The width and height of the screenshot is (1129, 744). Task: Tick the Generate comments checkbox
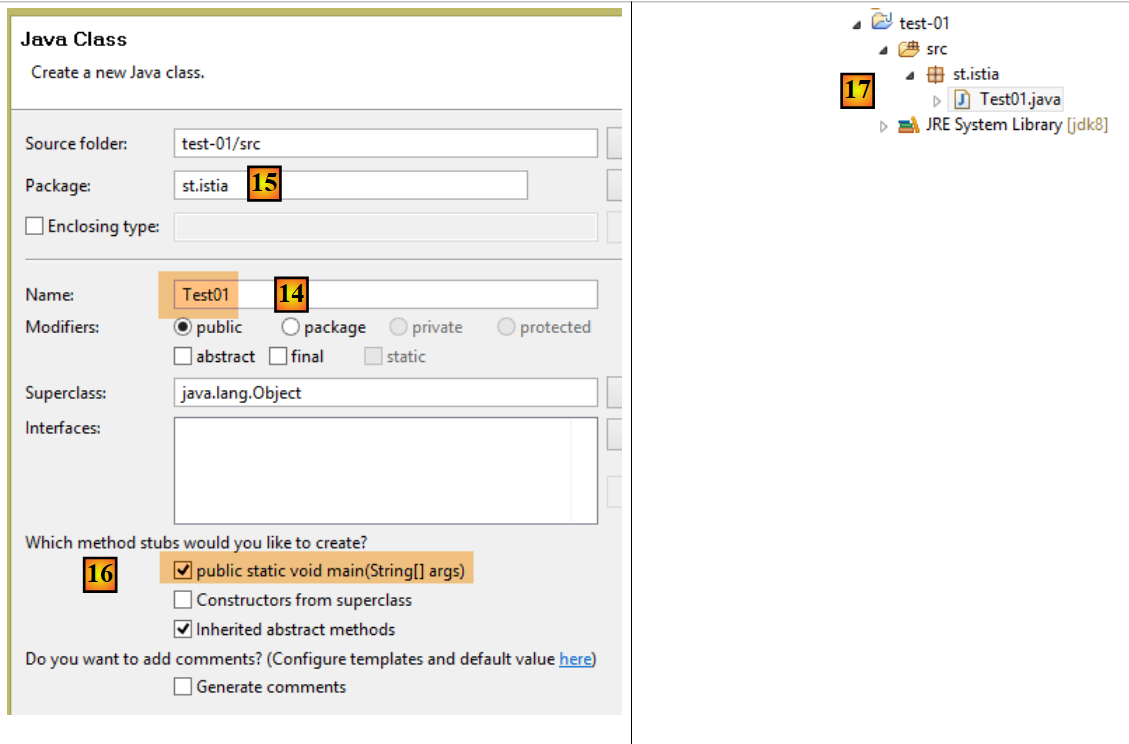183,687
